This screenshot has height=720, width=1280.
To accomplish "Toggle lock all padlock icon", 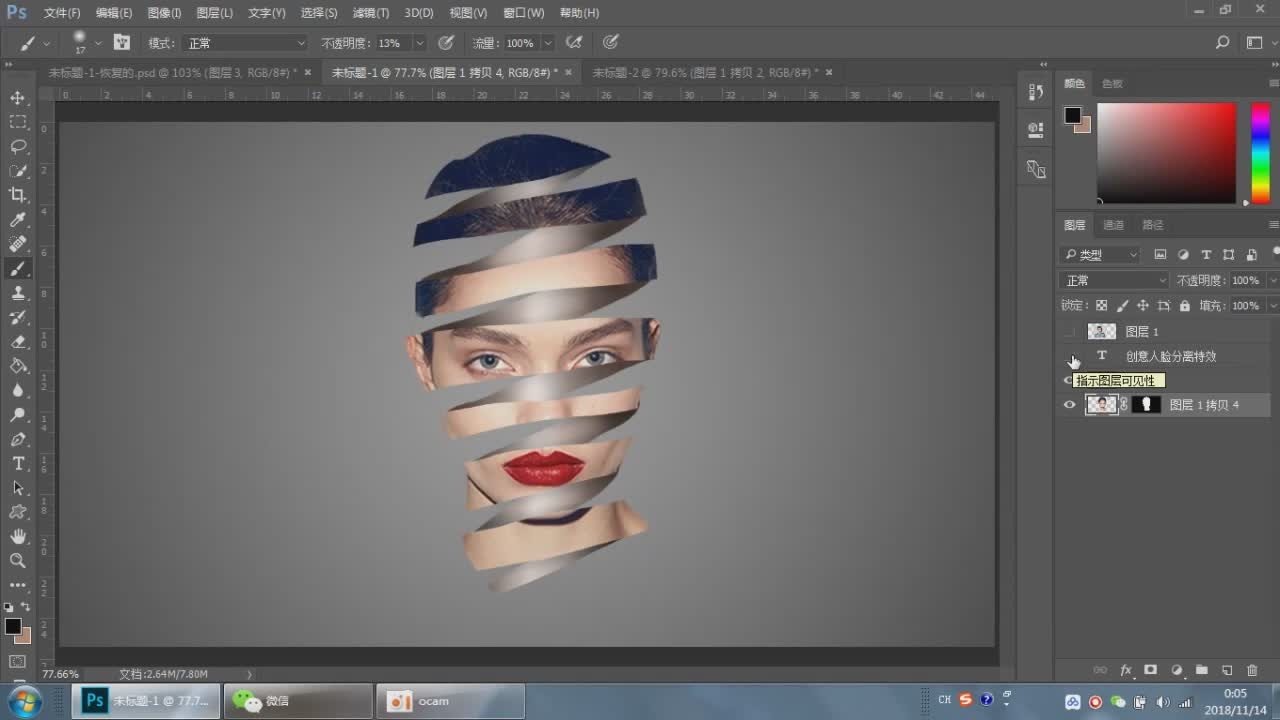I will pyautogui.click(x=1185, y=306).
